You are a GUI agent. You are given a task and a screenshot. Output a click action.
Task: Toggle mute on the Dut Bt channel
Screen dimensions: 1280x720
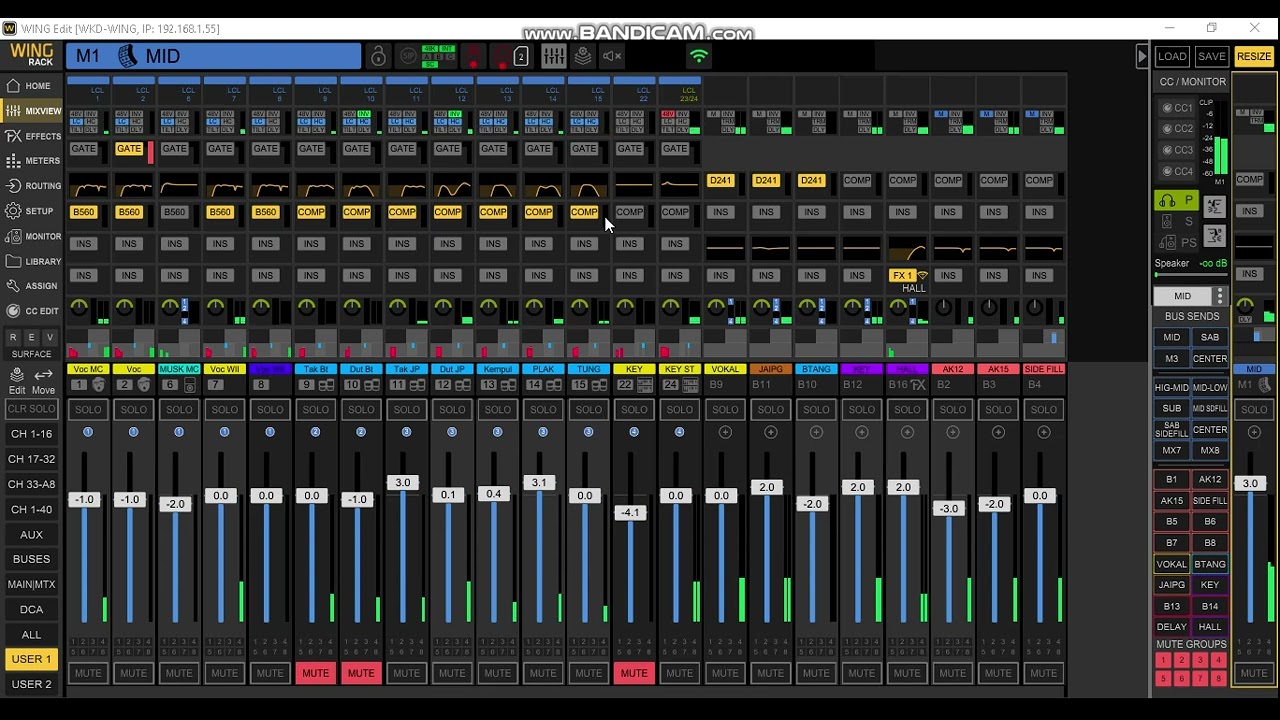pos(361,673)
